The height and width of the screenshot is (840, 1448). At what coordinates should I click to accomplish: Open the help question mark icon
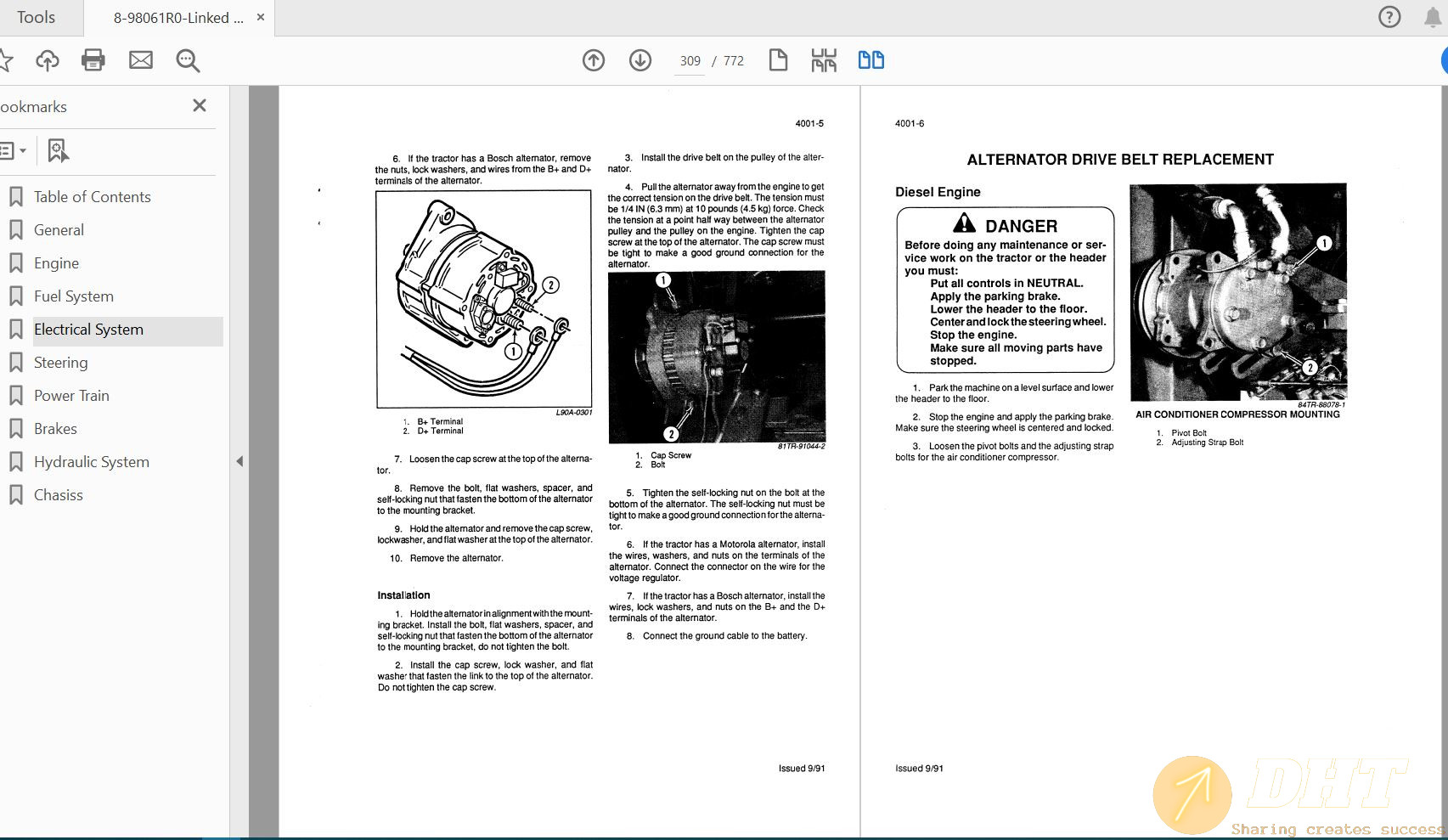[1389, 17]
